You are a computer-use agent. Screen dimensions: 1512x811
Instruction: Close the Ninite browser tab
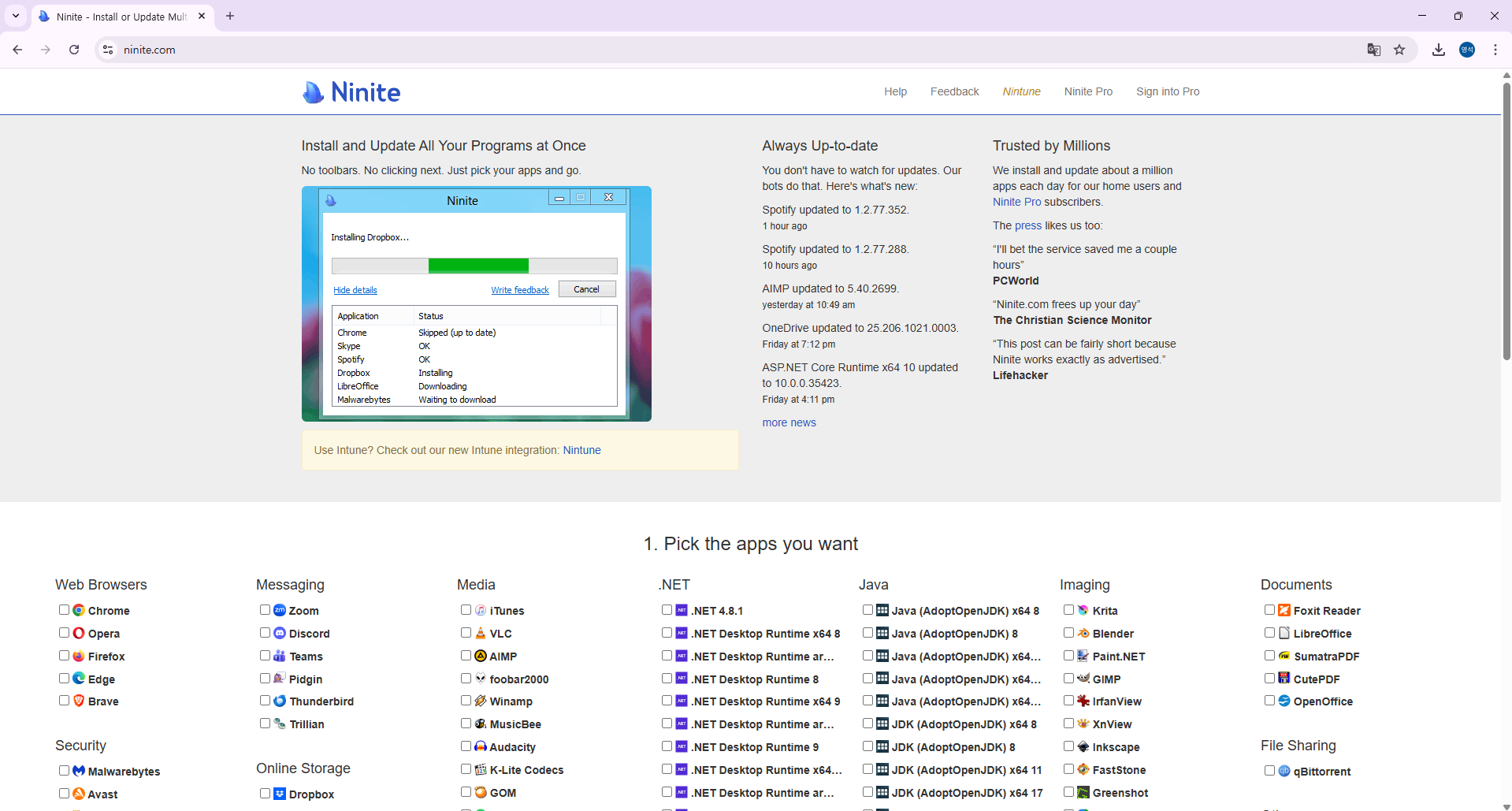(x=202, y=16)
